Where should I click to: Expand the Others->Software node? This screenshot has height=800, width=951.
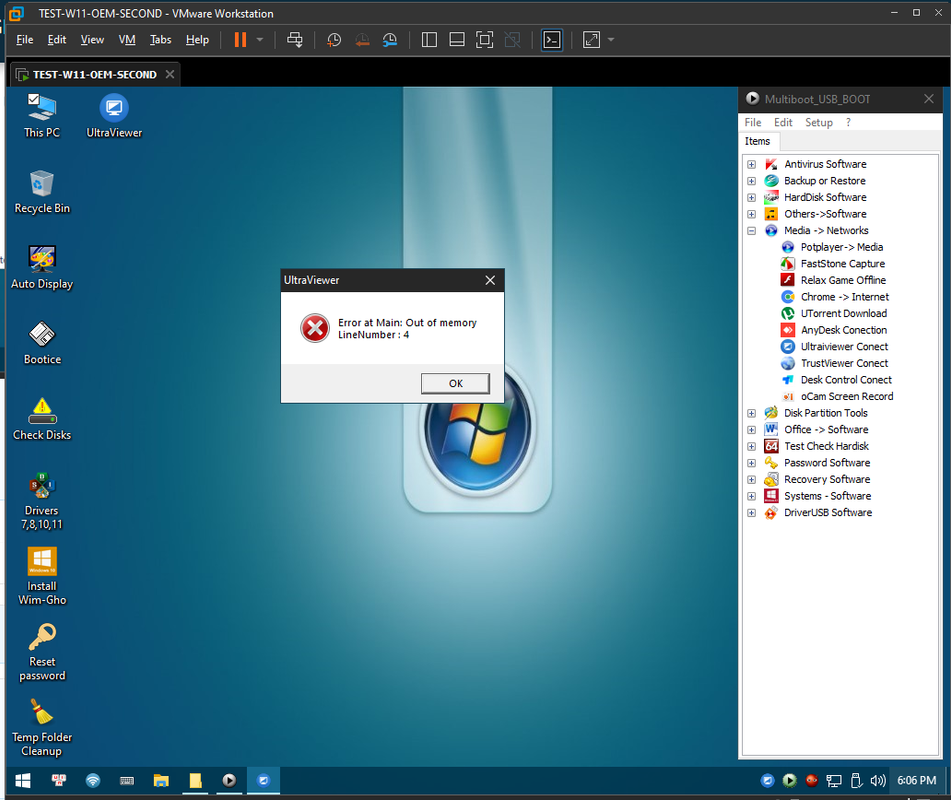[751, 214]
